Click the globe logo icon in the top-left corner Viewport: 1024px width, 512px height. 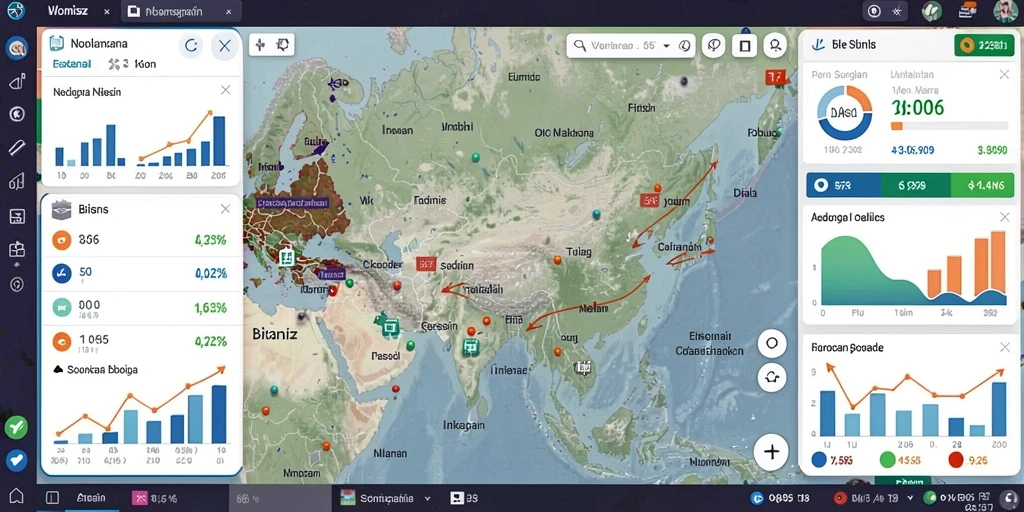coord(15,10)
